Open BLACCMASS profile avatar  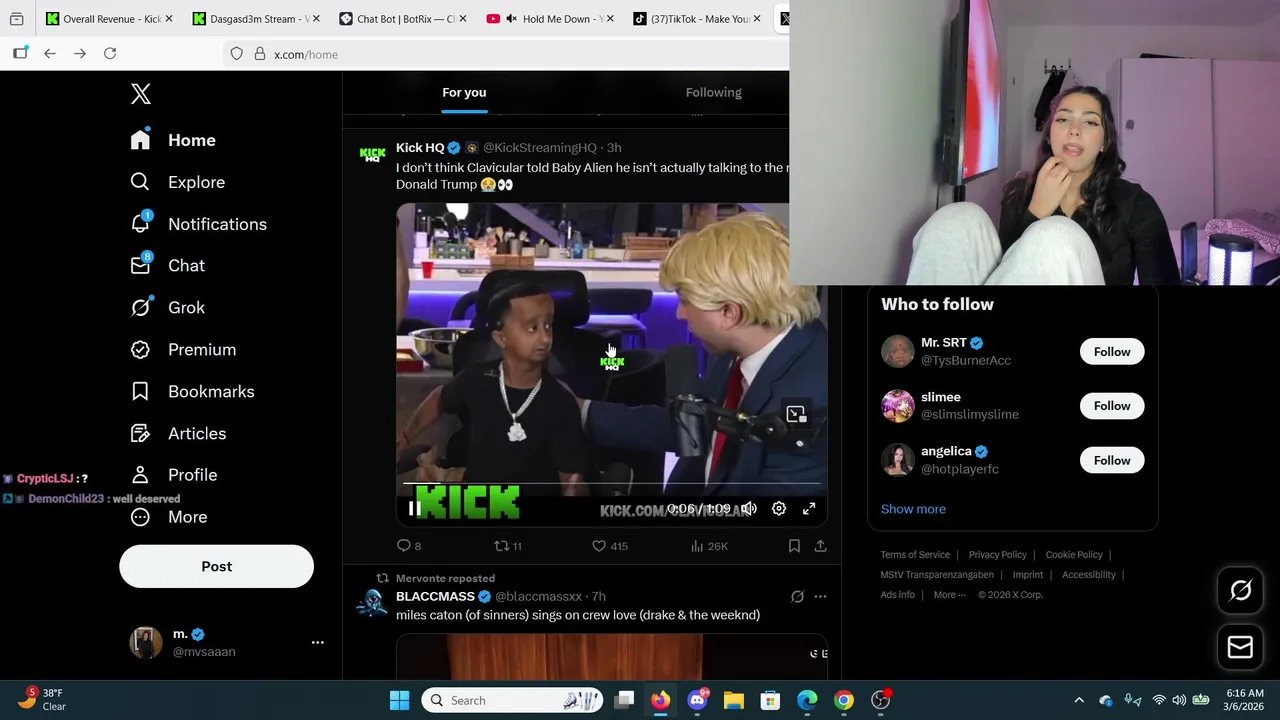pyautogui.click(x=372, y=603)
